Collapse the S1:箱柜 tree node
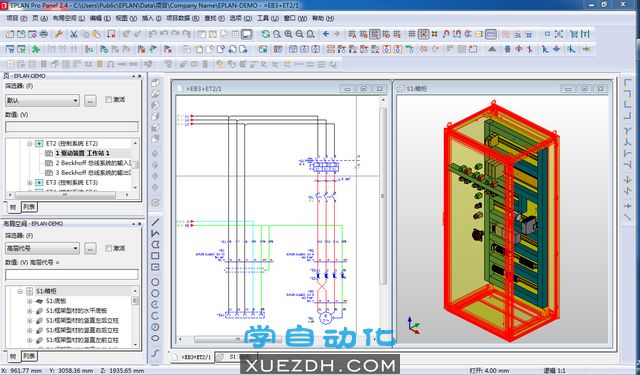 click(x=20, y=291)
